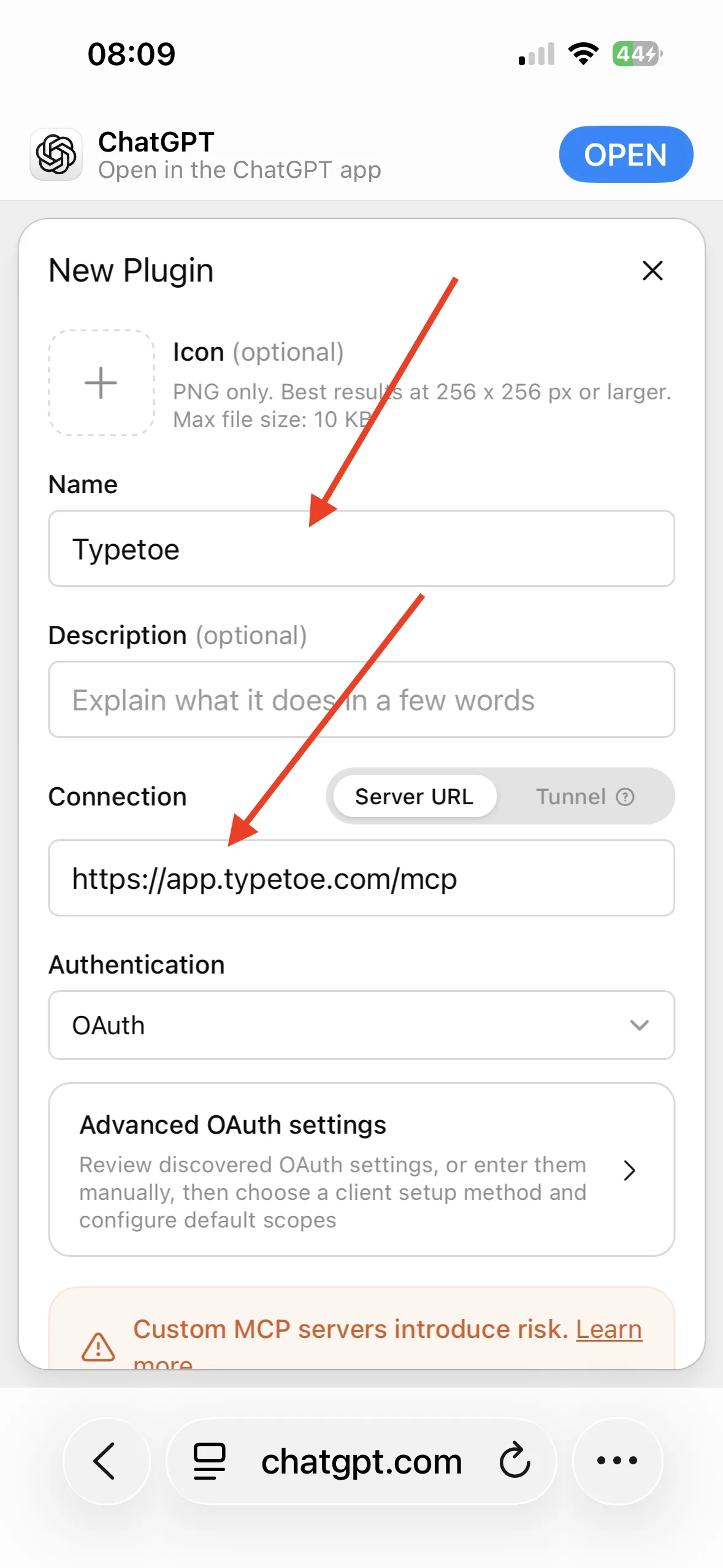Tap the battery indicator
723x1568 pixels.
tap(637, 54)
